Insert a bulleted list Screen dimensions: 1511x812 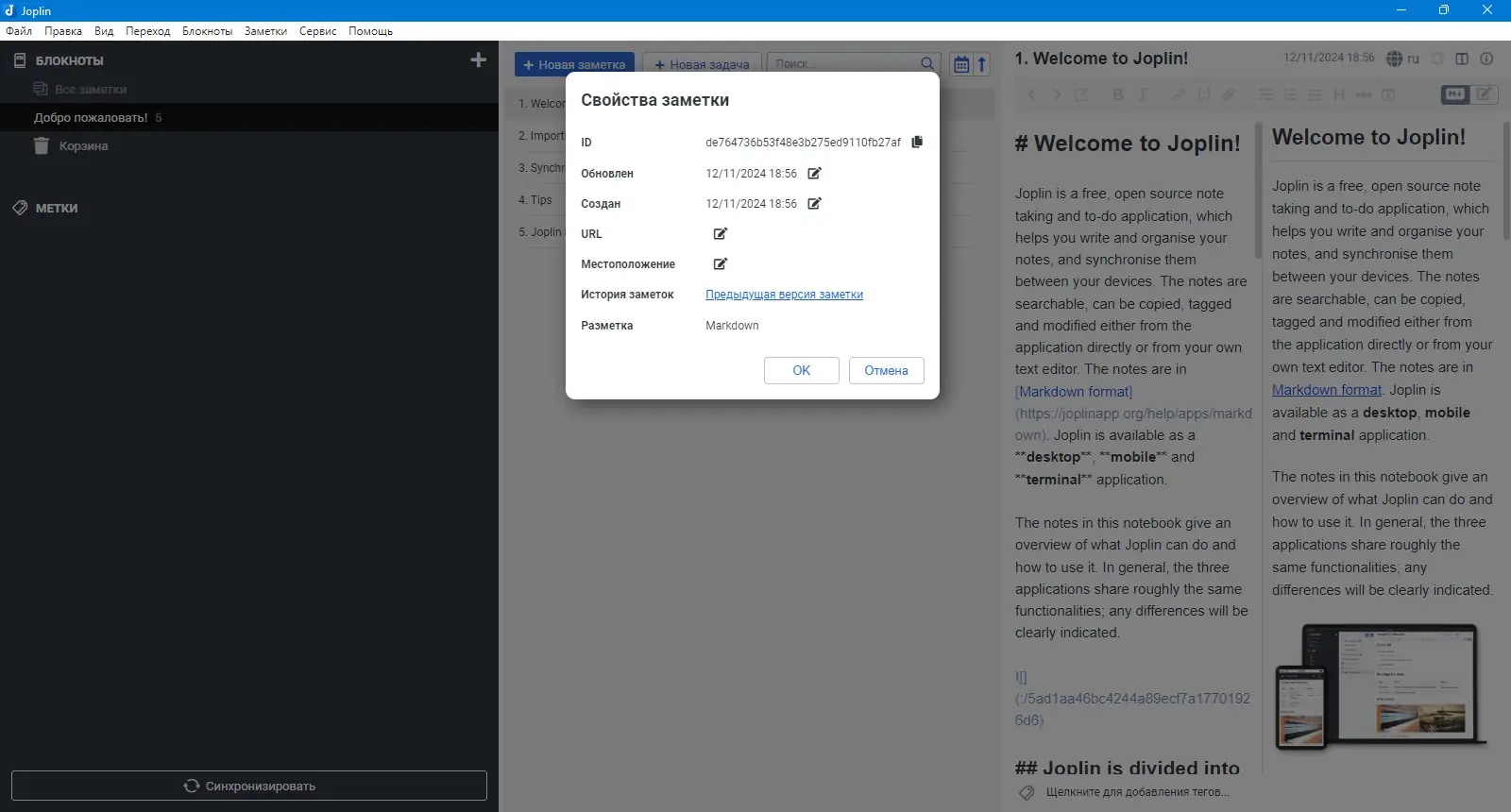point(1265,94)
